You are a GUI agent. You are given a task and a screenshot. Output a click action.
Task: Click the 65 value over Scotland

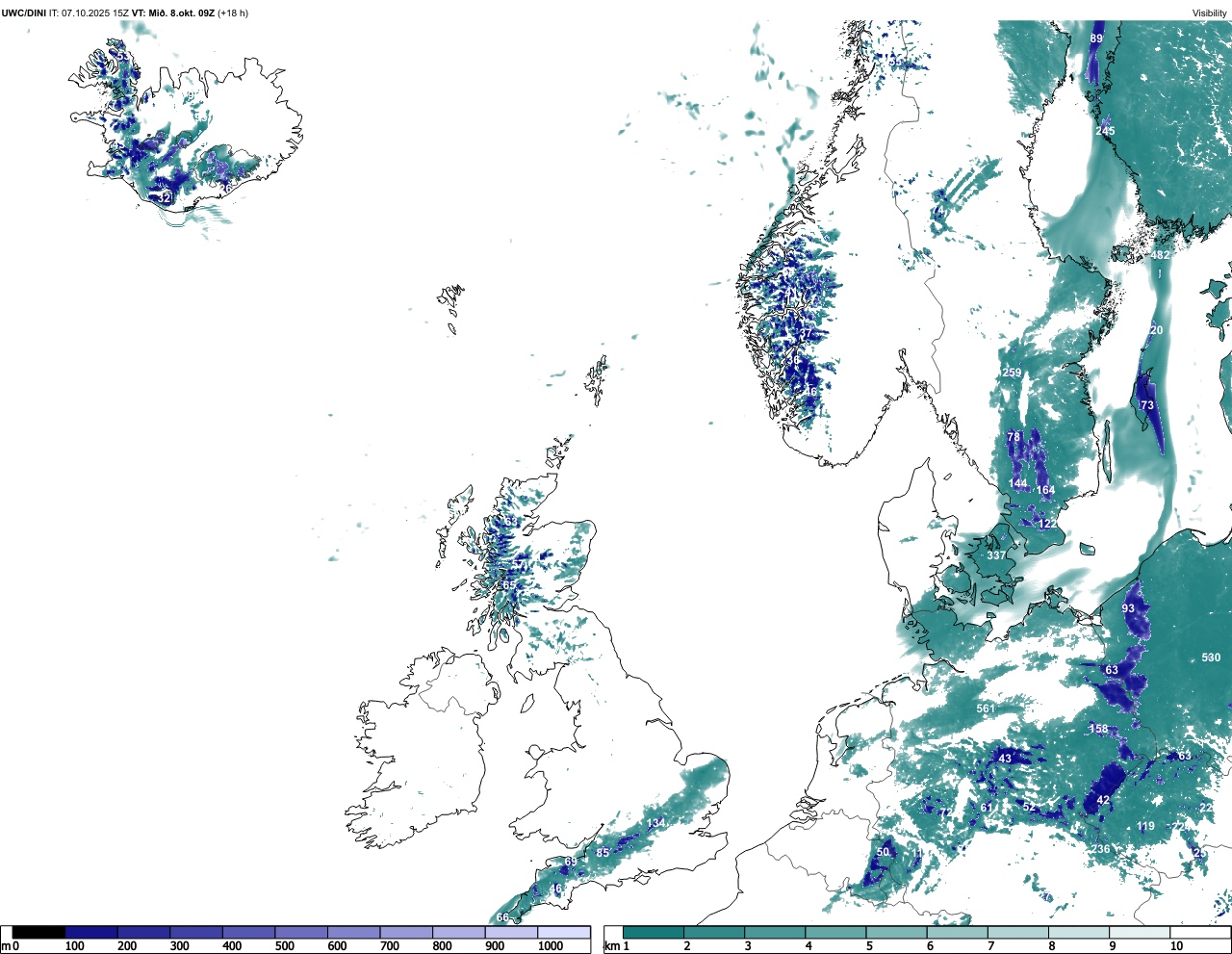pyautogui.click(x=508, y=584)
